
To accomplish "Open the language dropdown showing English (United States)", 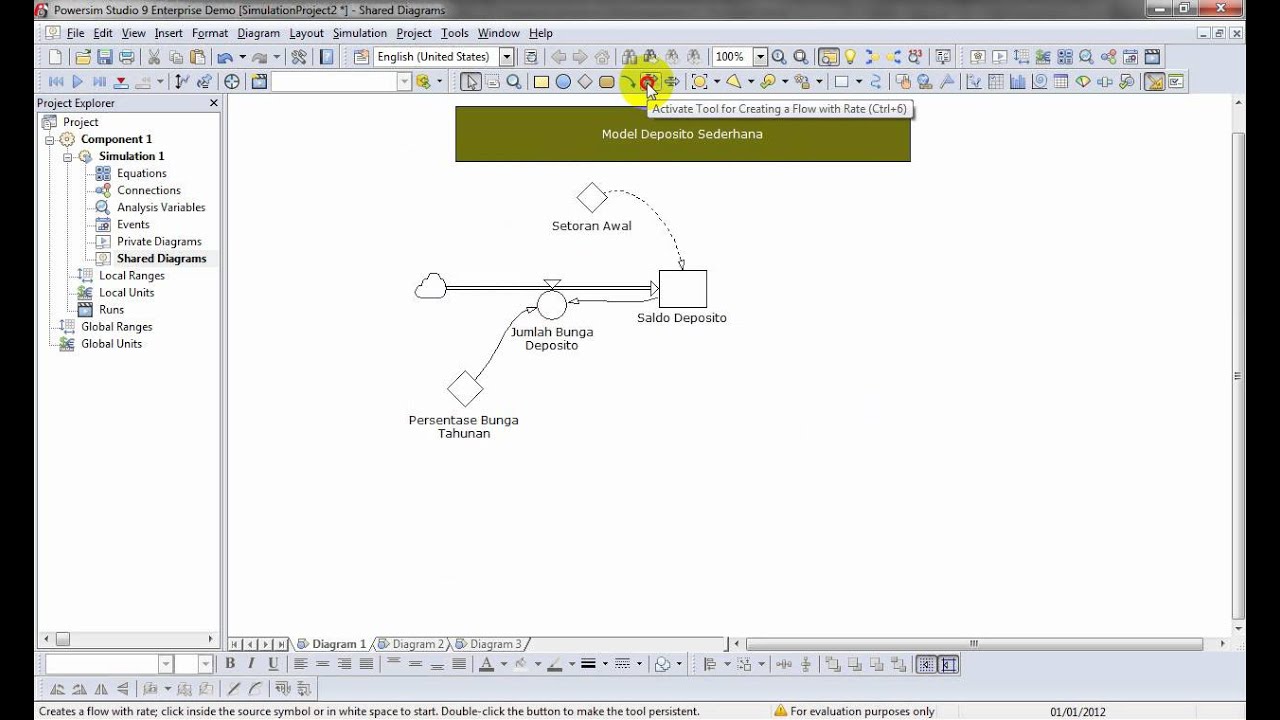I will [x=506, y=57].
